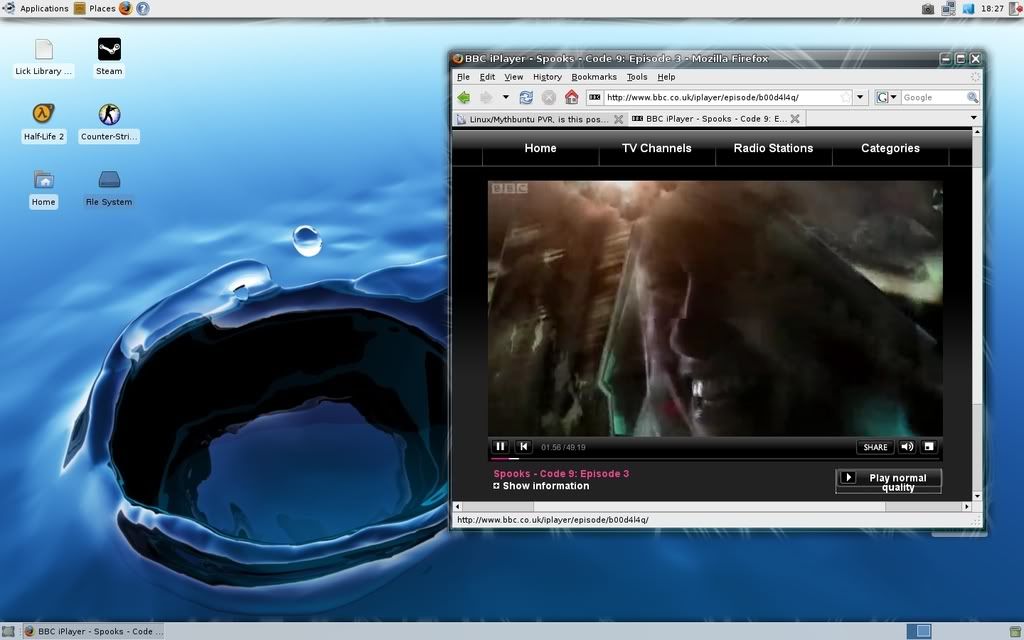The width and height of the screenshot is (1024, 640).
Task: Click the network monitor tray icon
Action: 948,8
